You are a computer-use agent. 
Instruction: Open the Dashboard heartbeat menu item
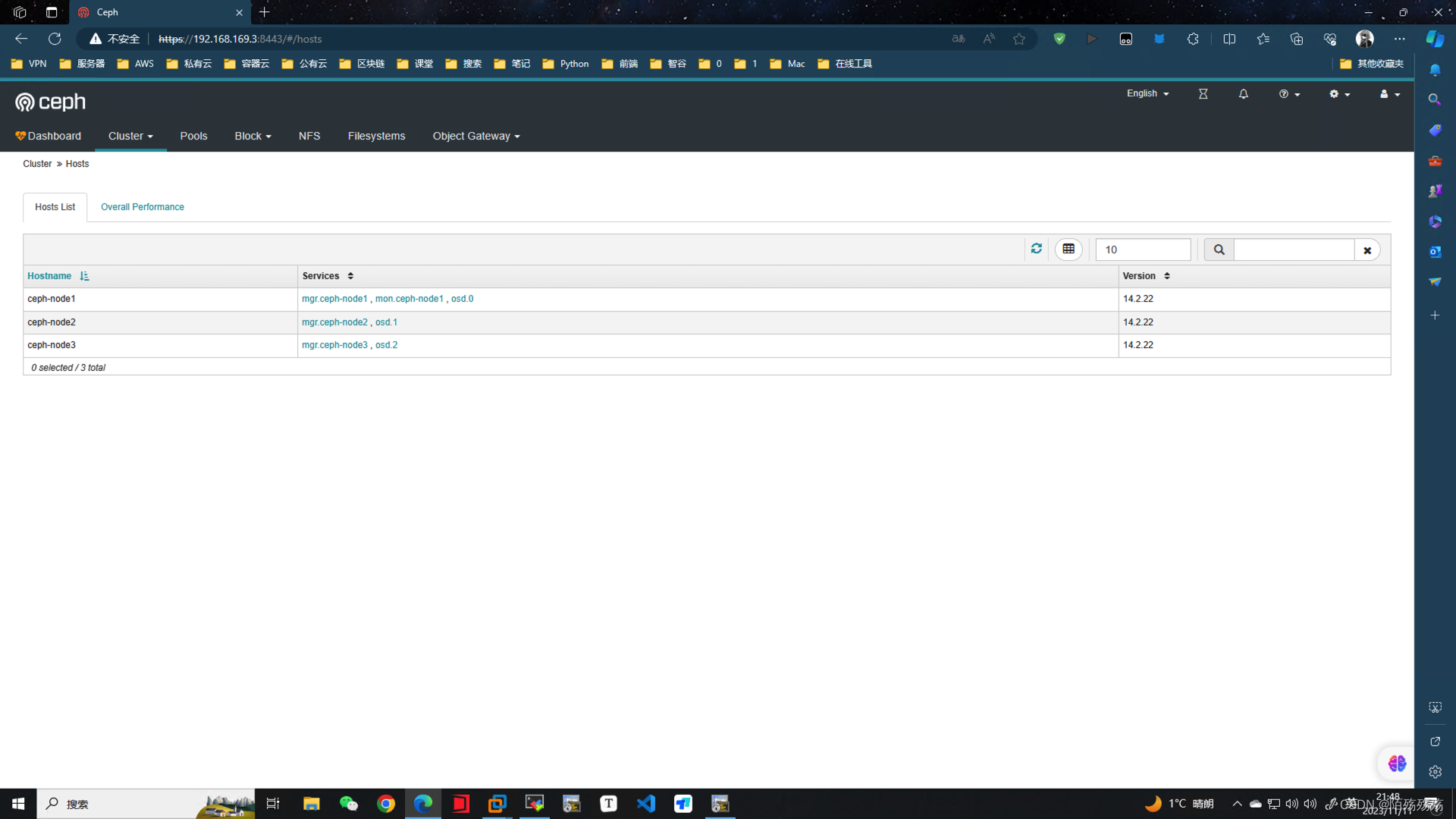click(48, 136)
